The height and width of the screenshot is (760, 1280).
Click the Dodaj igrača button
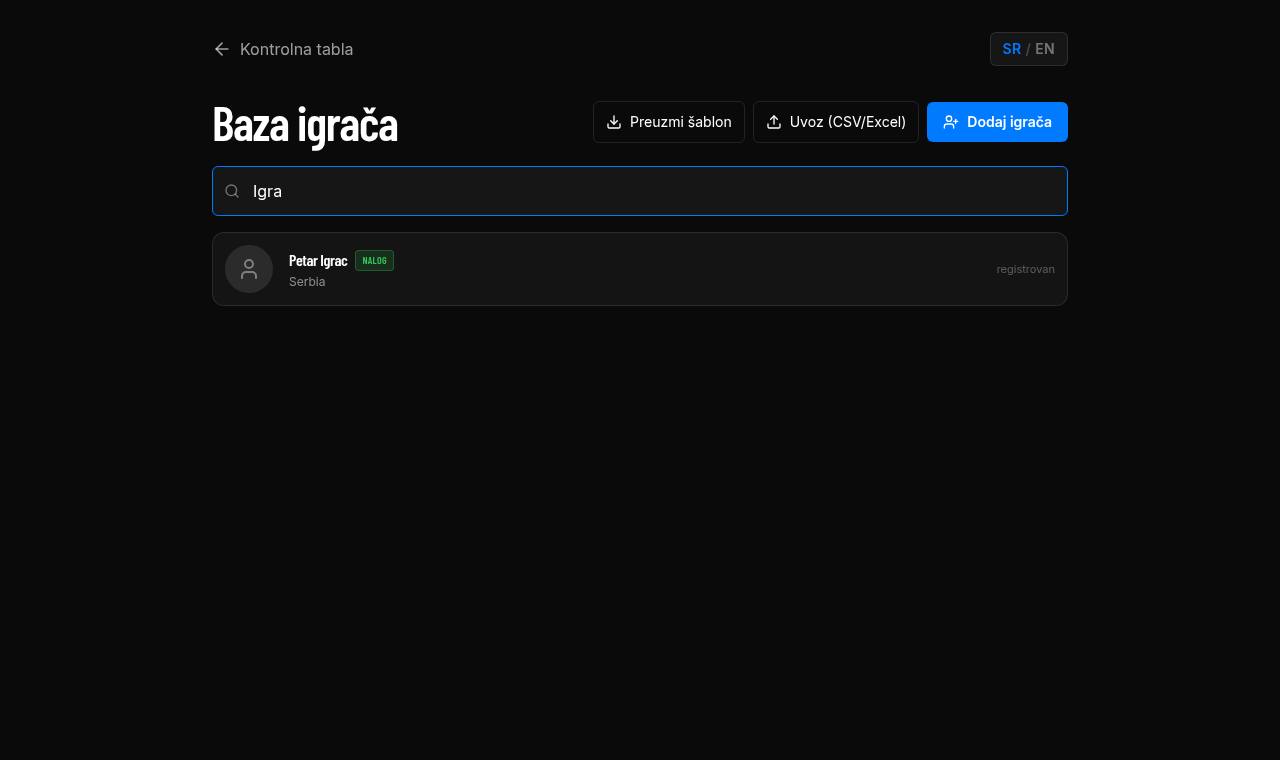[997, 122]
